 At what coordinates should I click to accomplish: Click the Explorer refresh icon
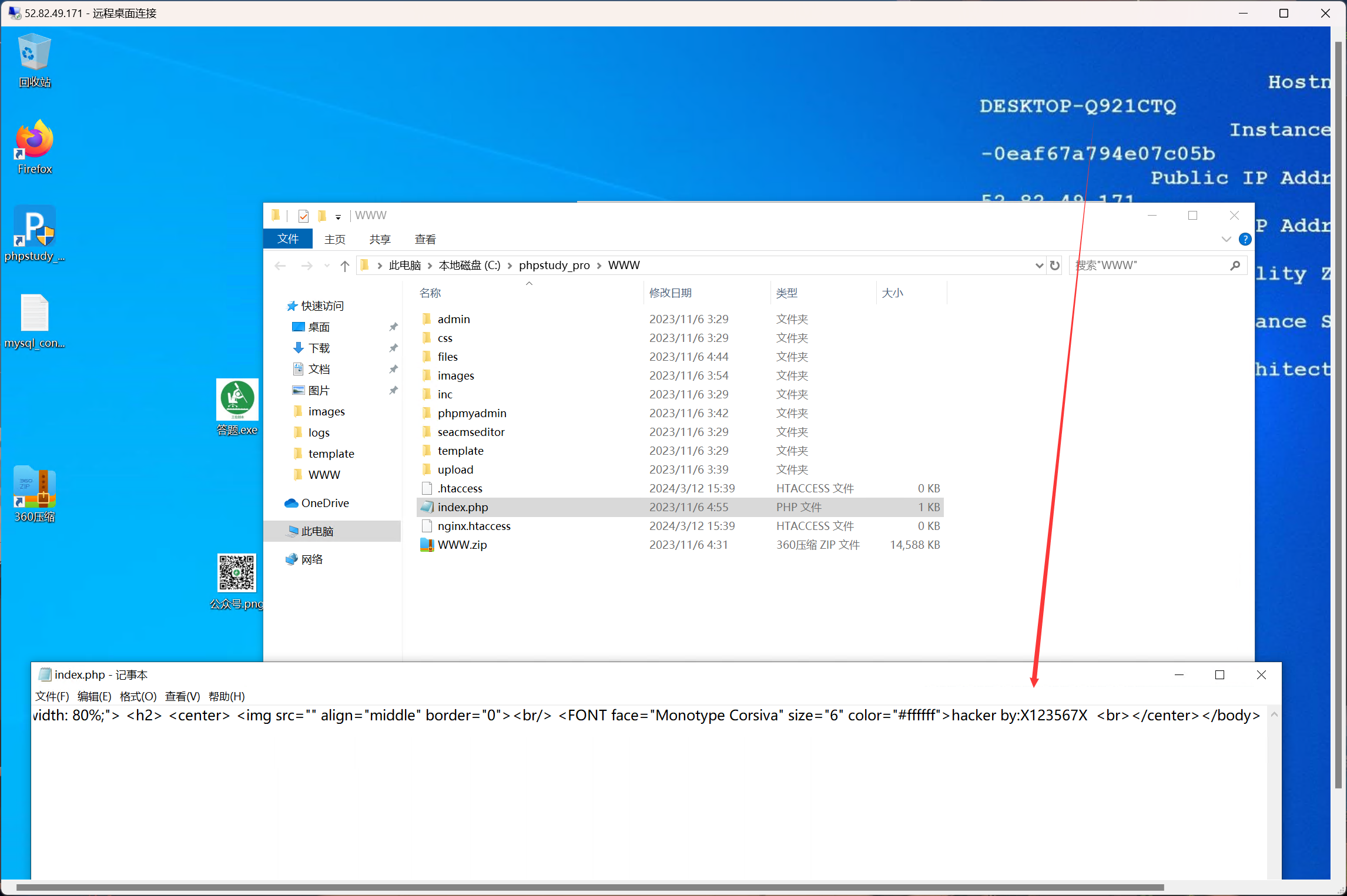click(1055, 266)
